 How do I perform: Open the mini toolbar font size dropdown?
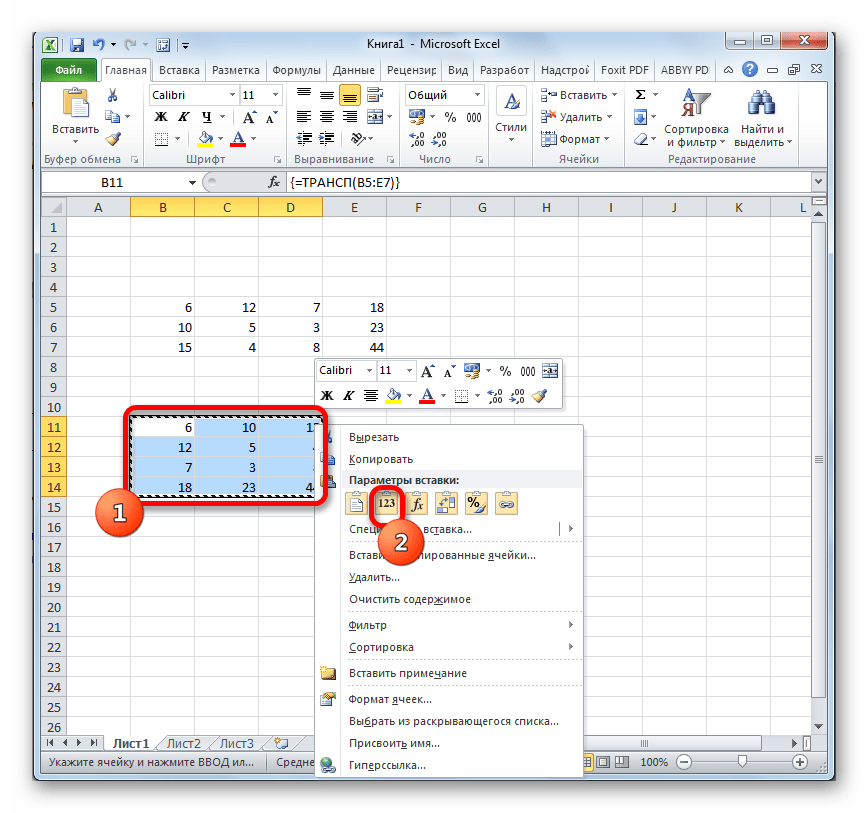click(x=409, y=371)
